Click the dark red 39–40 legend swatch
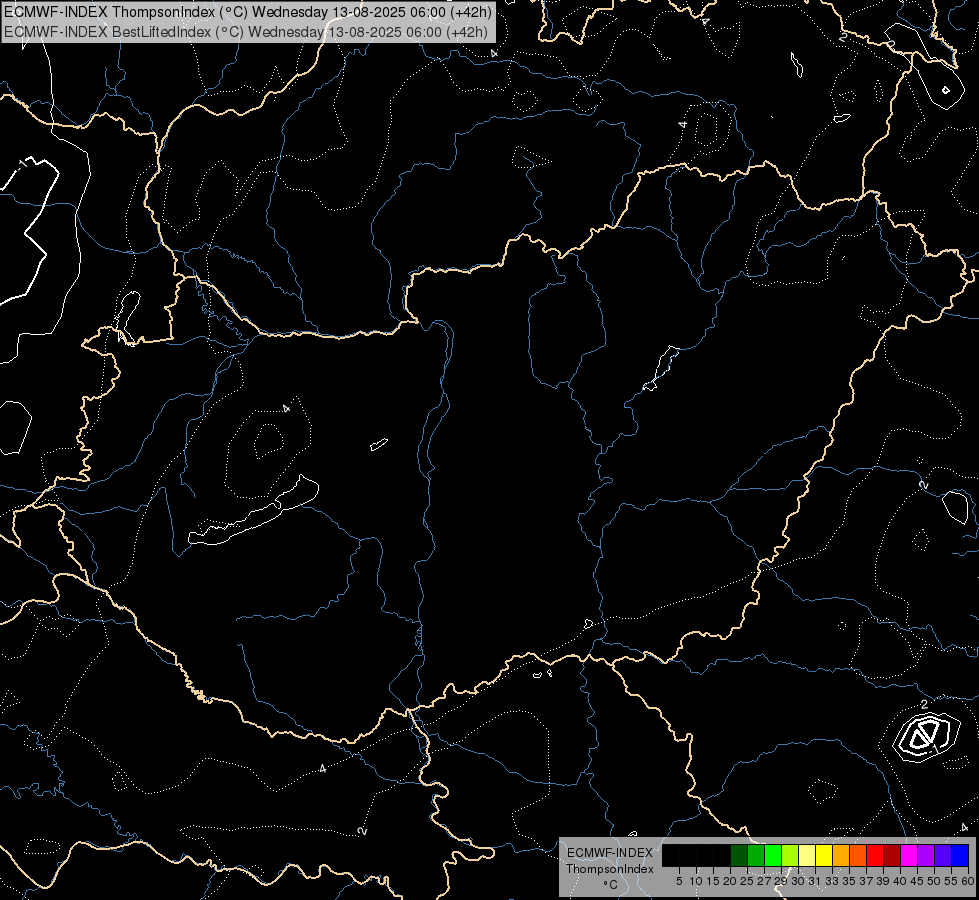The width and height of the screenshot is (979, 900). point(892,856)
